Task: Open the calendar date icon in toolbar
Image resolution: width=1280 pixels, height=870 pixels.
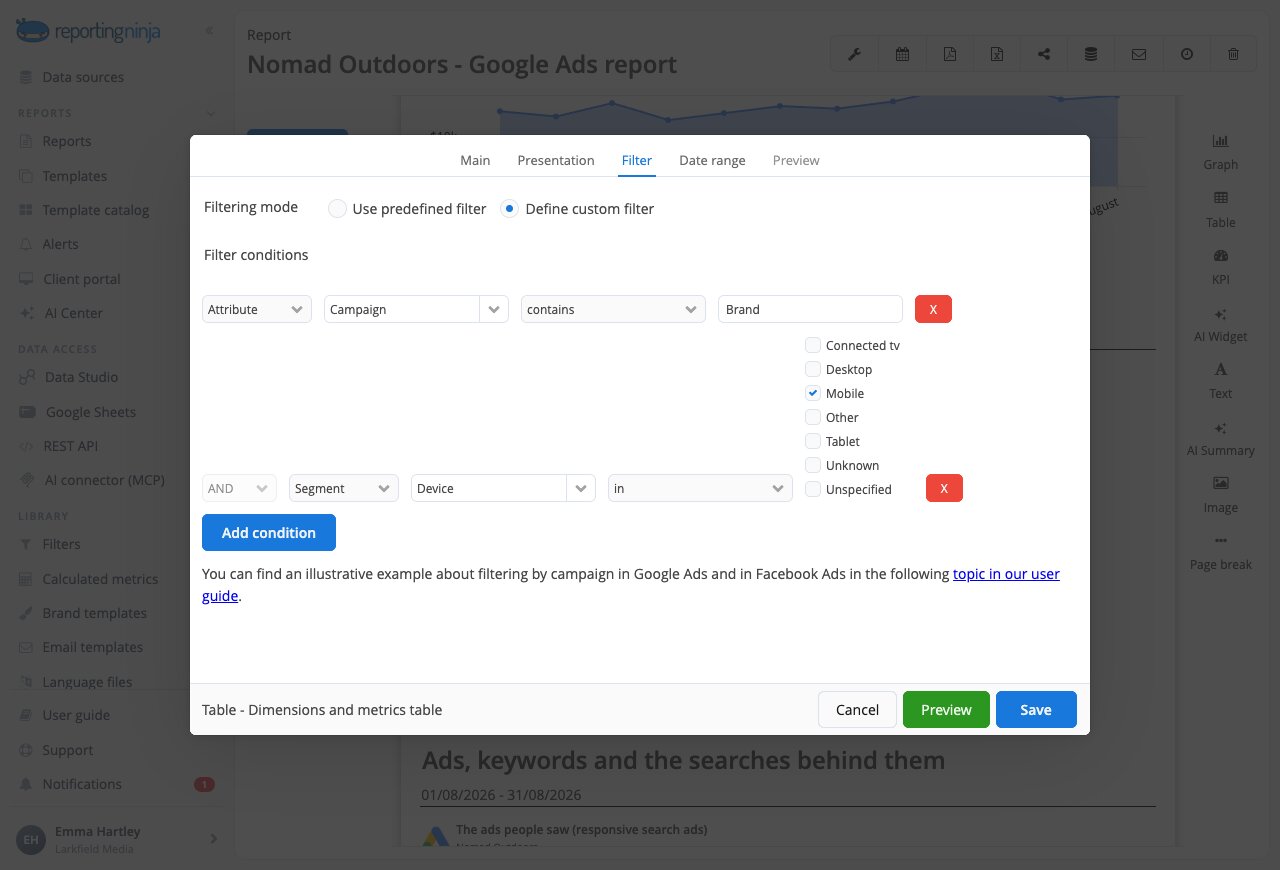Action: coord(902,54)
